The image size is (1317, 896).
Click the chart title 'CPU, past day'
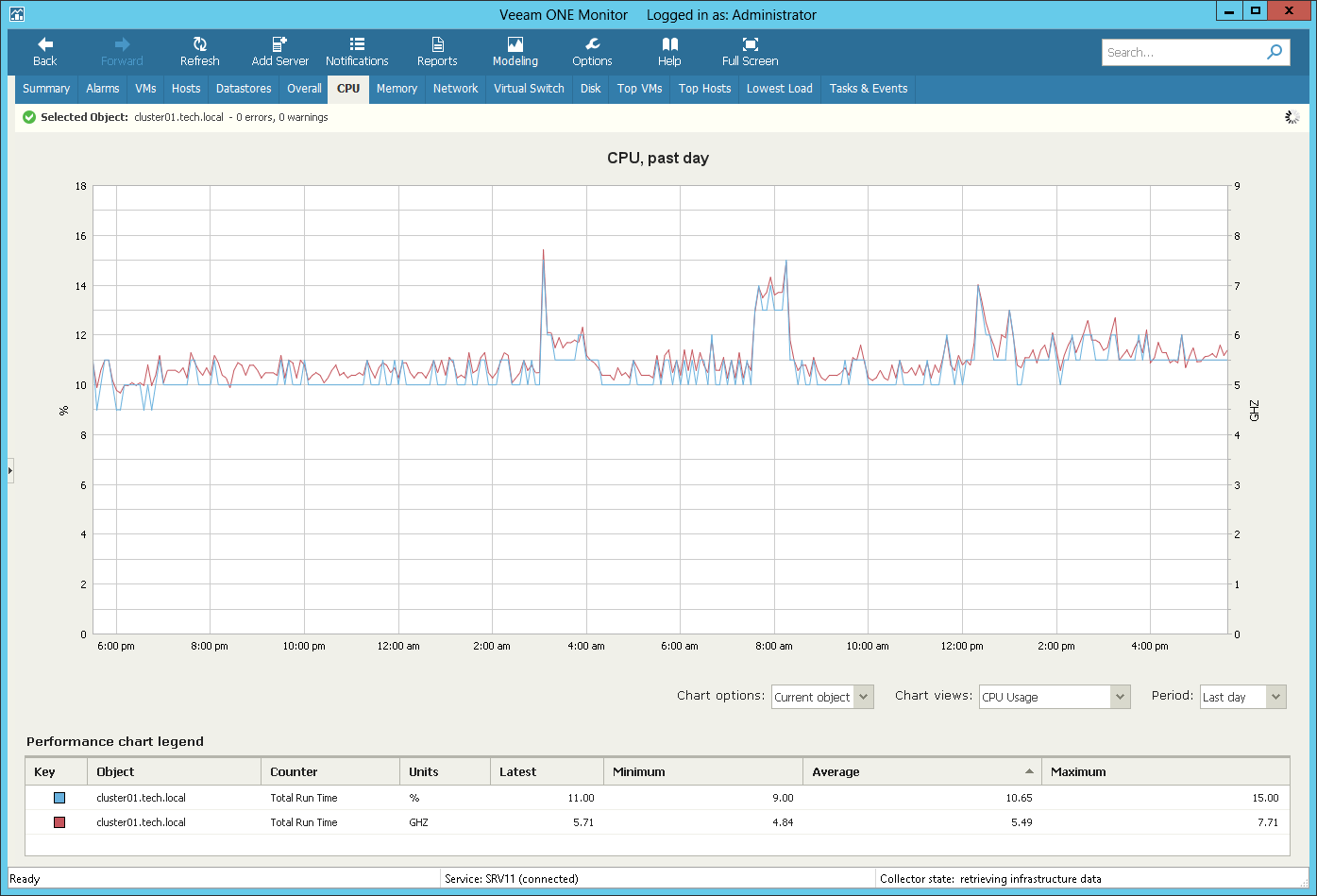pos(658,158)
